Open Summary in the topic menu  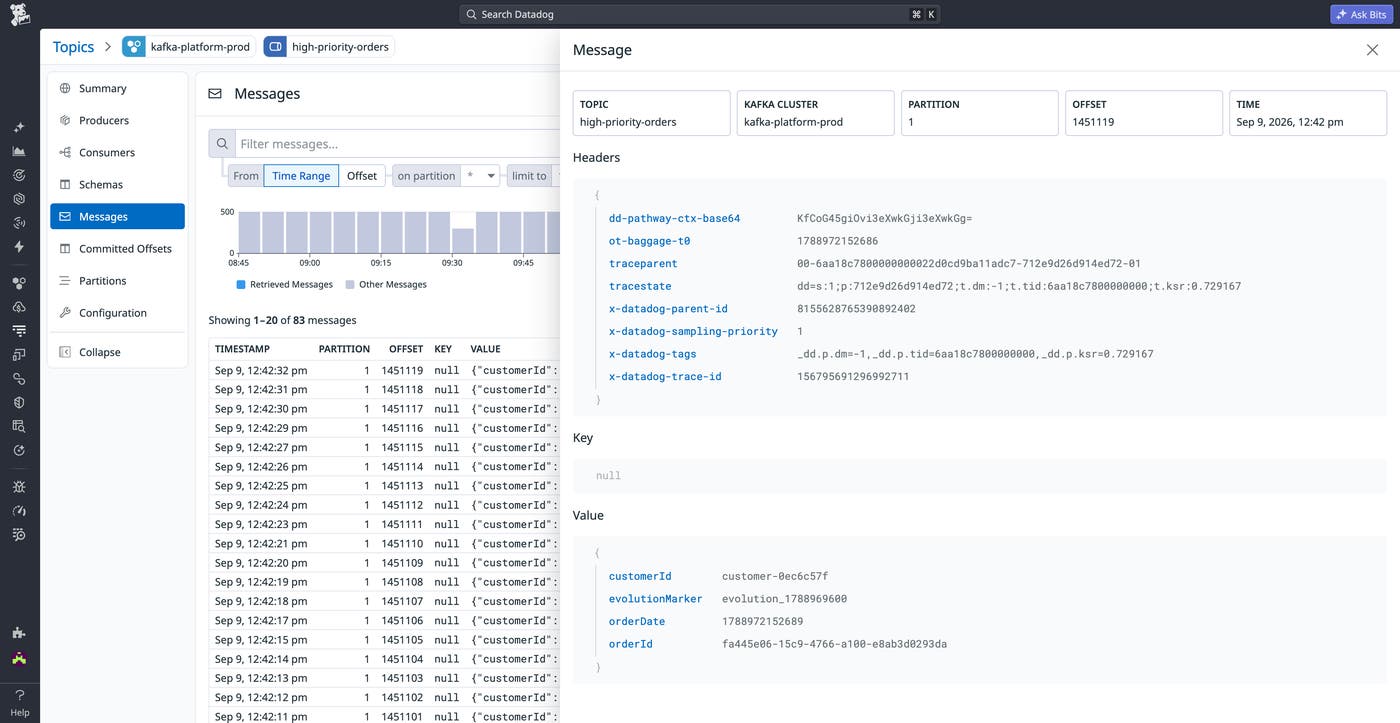[117, 88]
